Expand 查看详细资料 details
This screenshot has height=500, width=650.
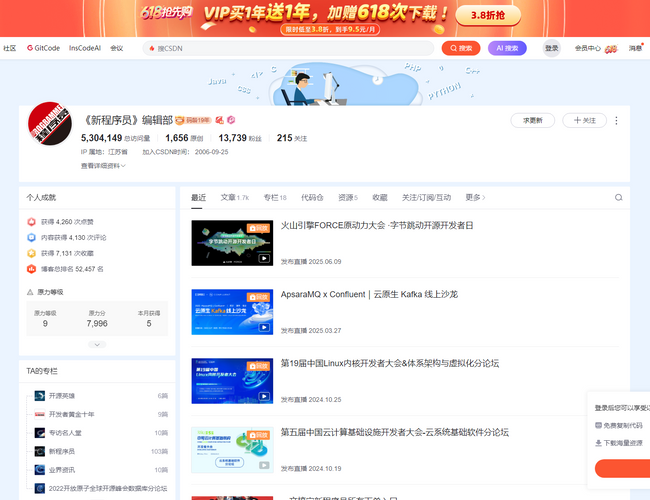(103, 166)
